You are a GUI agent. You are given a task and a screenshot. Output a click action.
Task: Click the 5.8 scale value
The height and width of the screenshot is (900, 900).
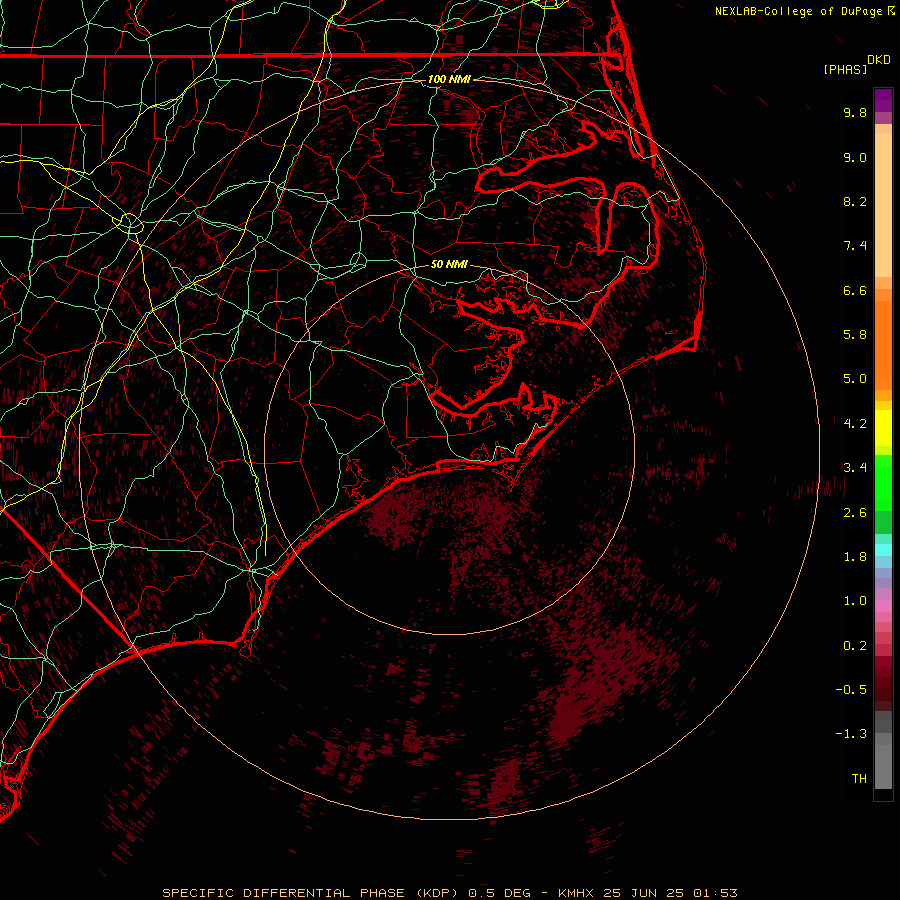pyautogui.click(x=855, y=335)
